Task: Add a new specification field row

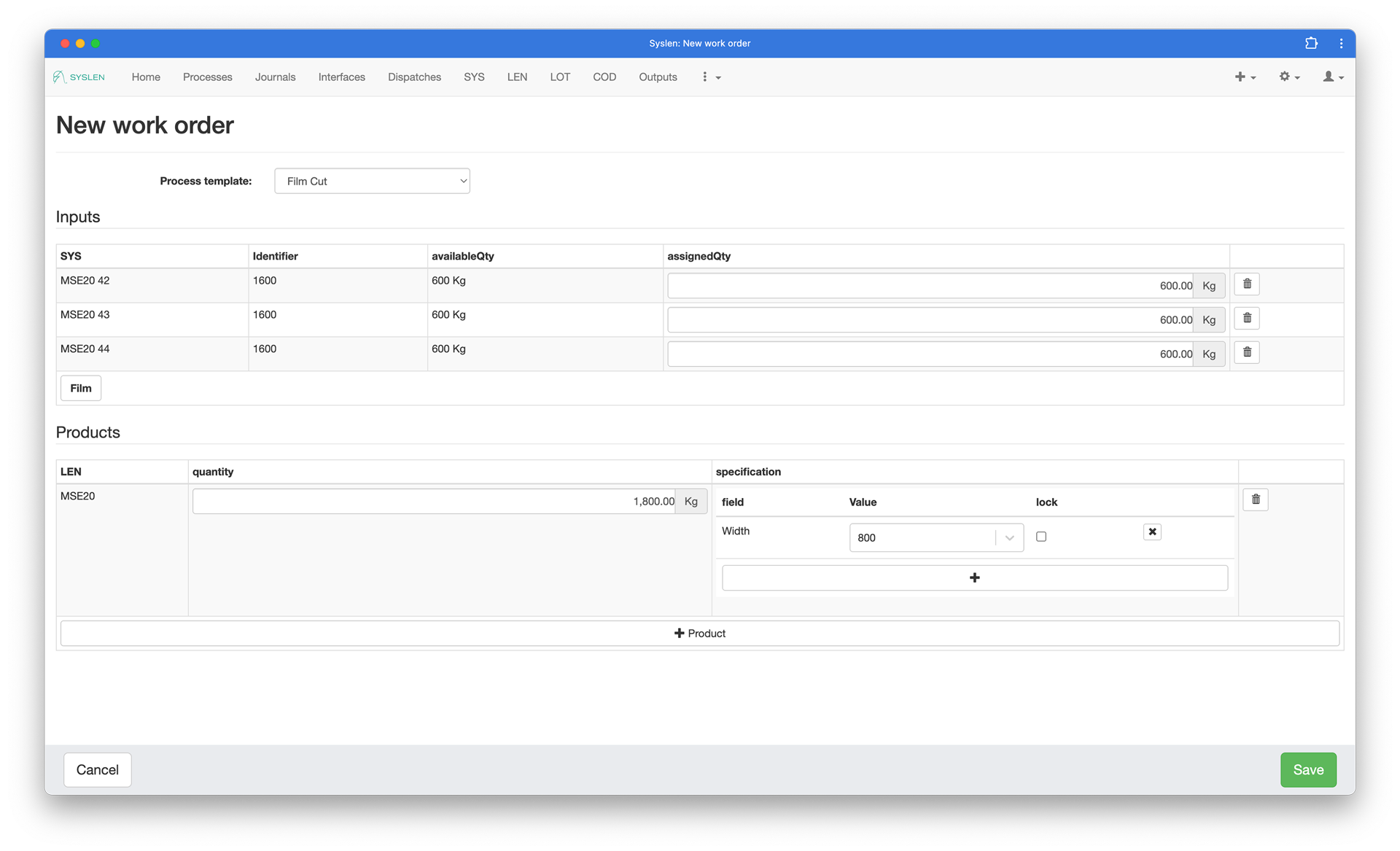Action: tap(974, 578)
